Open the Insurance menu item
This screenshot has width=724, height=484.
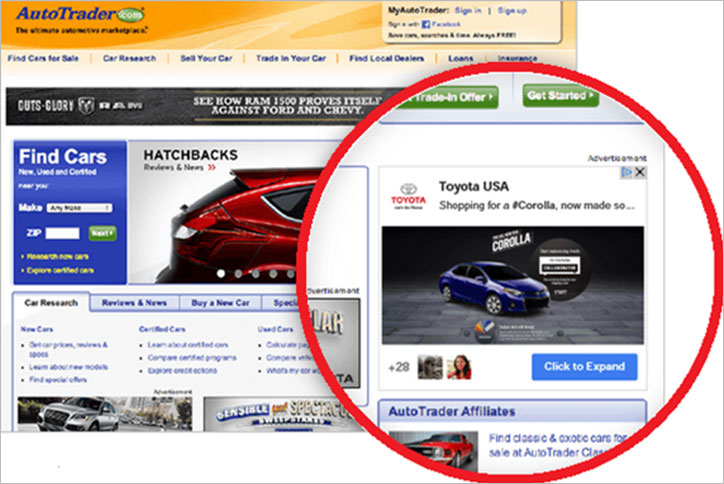tap(517, 58)
